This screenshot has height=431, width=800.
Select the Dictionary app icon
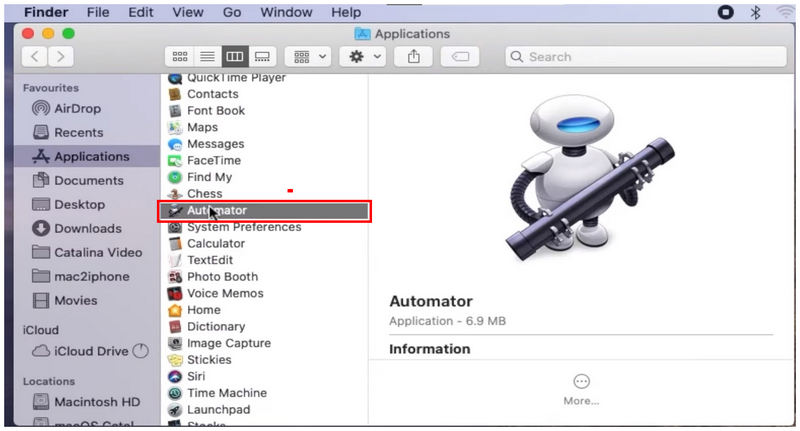point(175,326)
